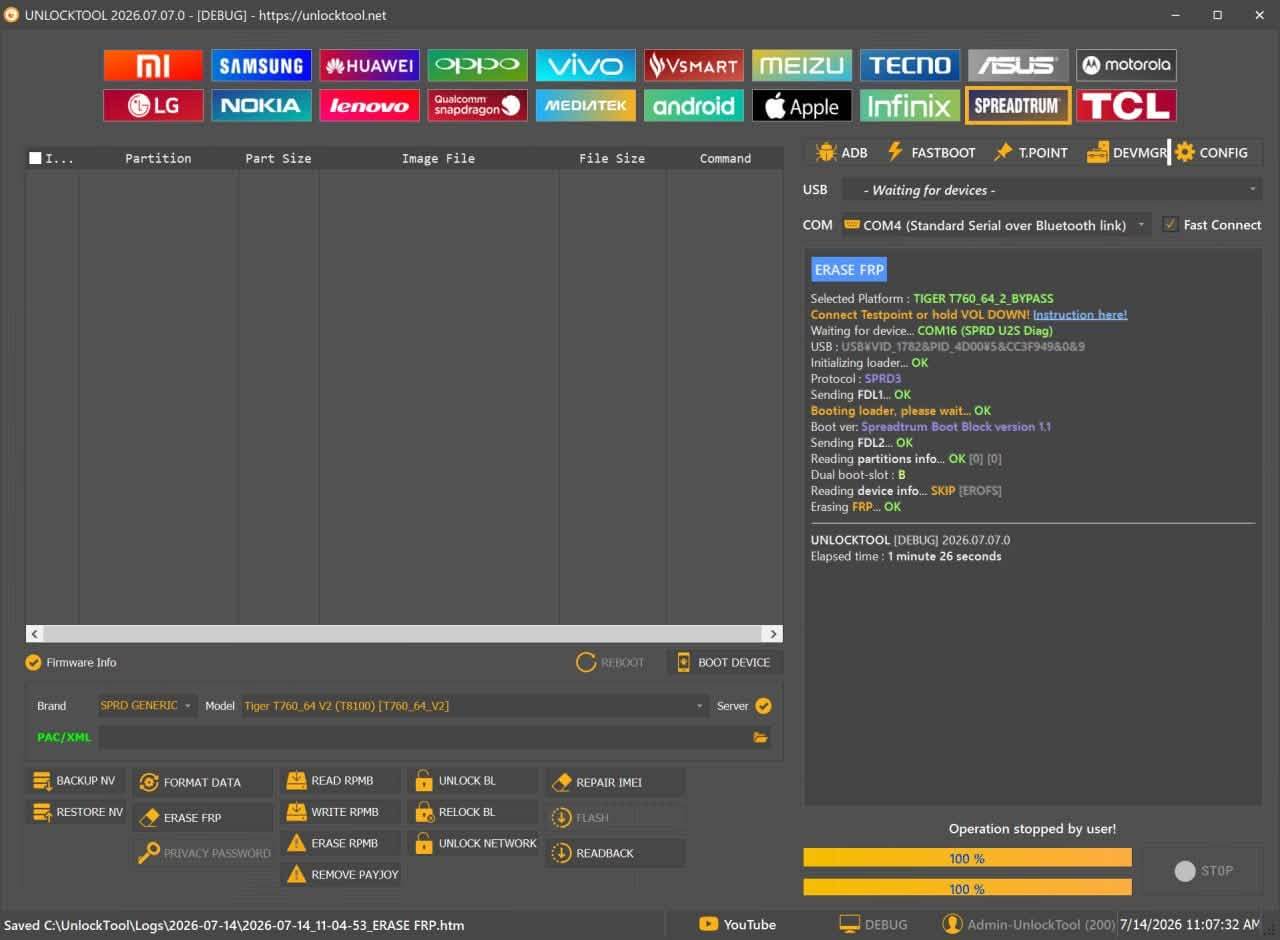Open the Motorola brand section

1126,66
